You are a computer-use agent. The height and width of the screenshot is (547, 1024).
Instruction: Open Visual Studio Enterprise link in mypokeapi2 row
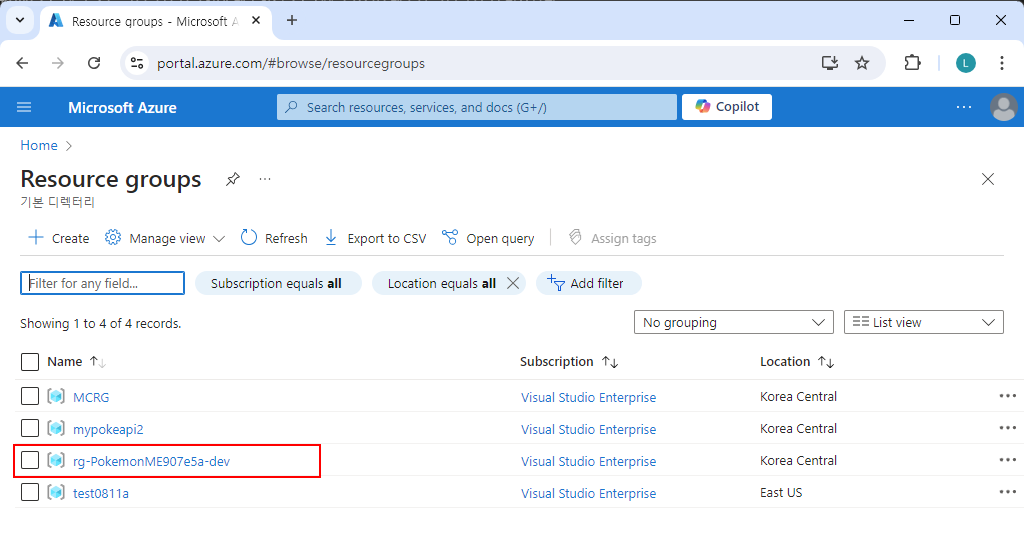click(588, 429)
